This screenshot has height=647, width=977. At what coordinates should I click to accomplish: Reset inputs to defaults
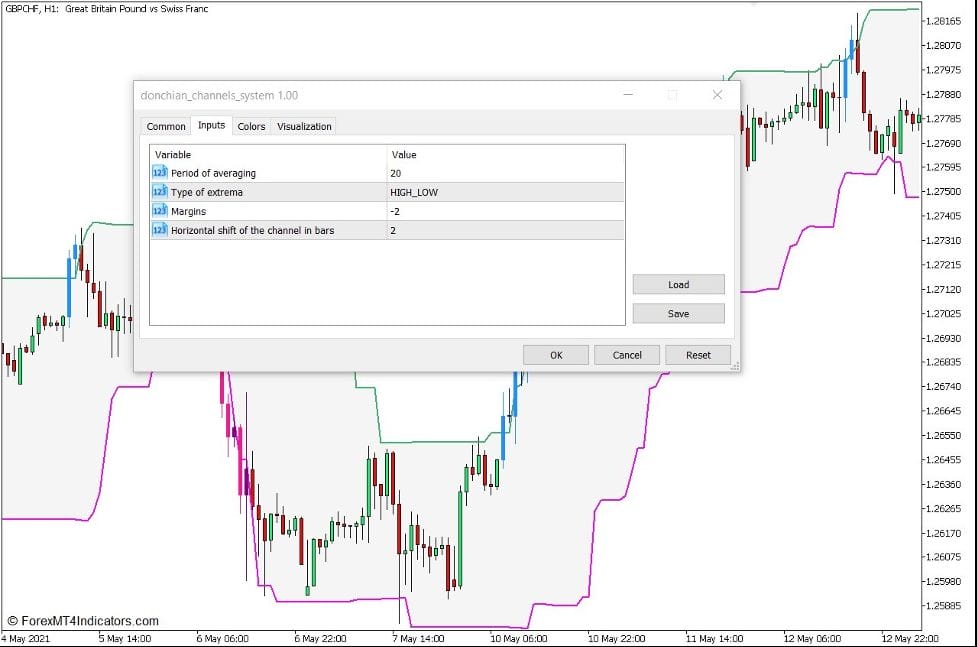click(x=698, y=354)
